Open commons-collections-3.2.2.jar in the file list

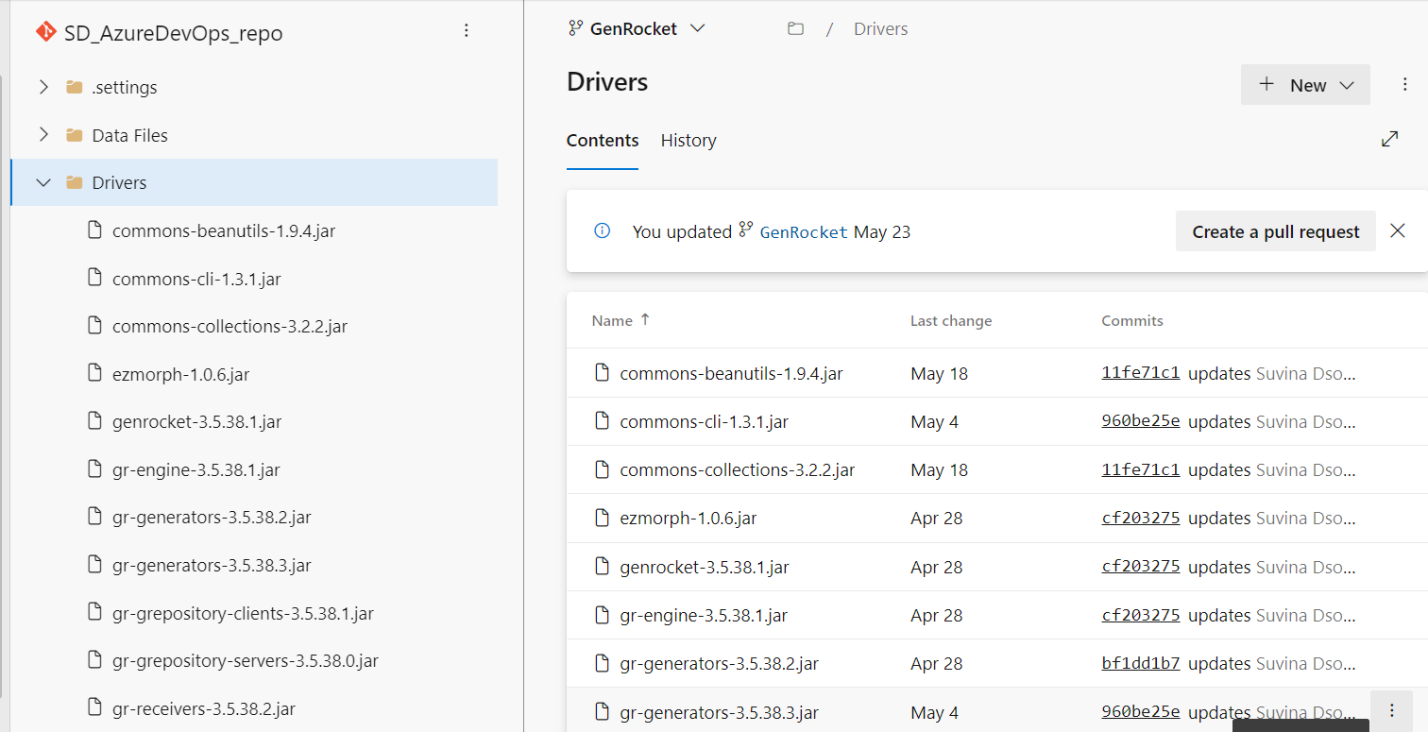737,470
